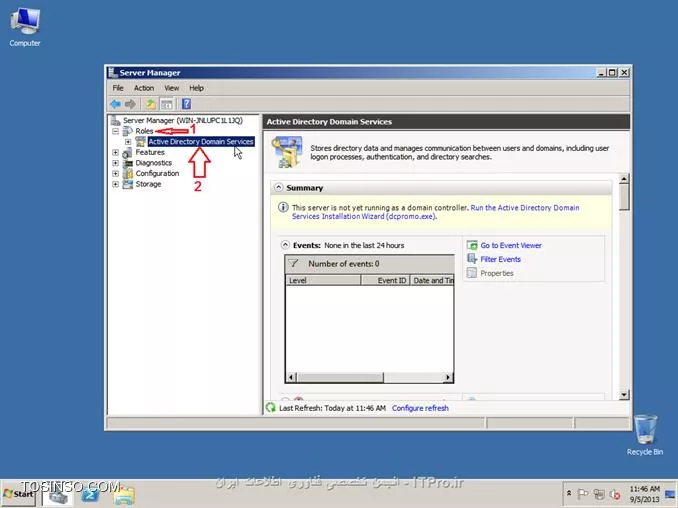678x508 pixels.
Task: Open the Action menu
Action: tap(144, 88)
